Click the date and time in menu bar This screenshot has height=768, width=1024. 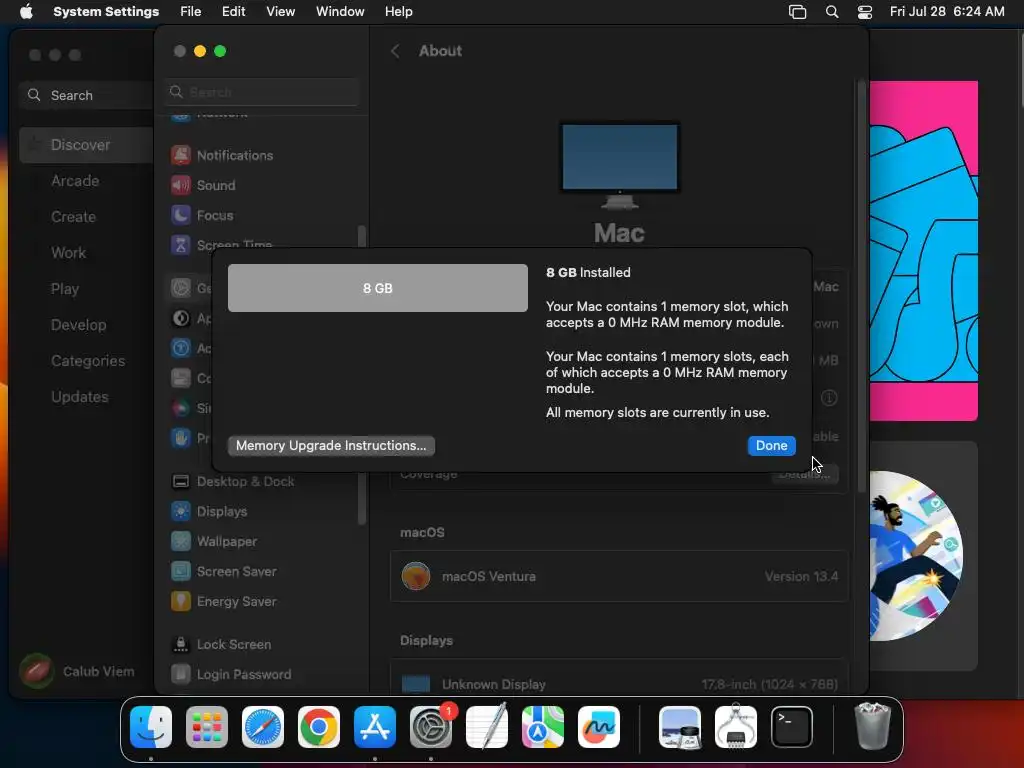(x=947, y=12)
